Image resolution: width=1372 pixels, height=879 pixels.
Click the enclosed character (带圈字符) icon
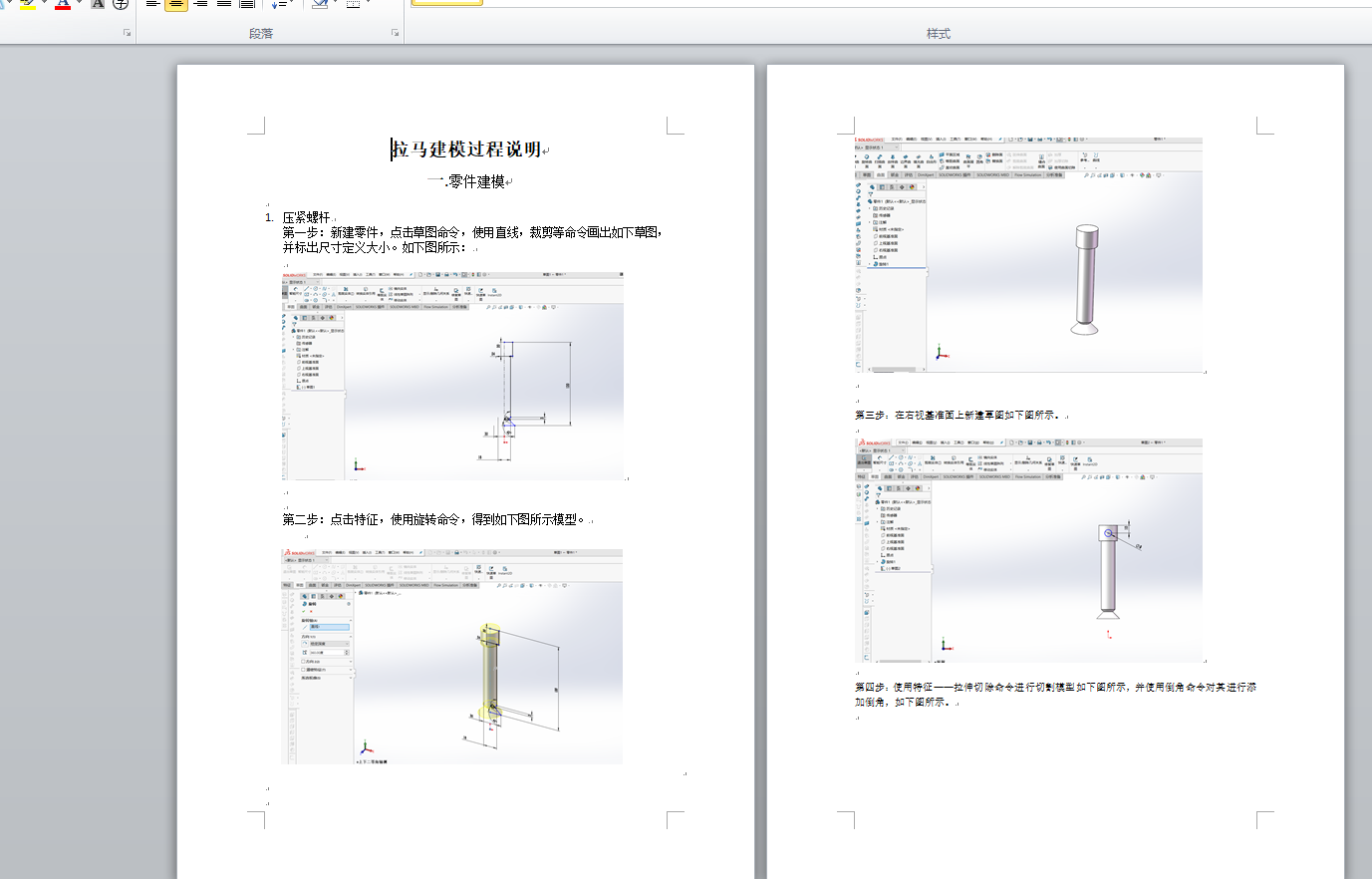point(121,4)
